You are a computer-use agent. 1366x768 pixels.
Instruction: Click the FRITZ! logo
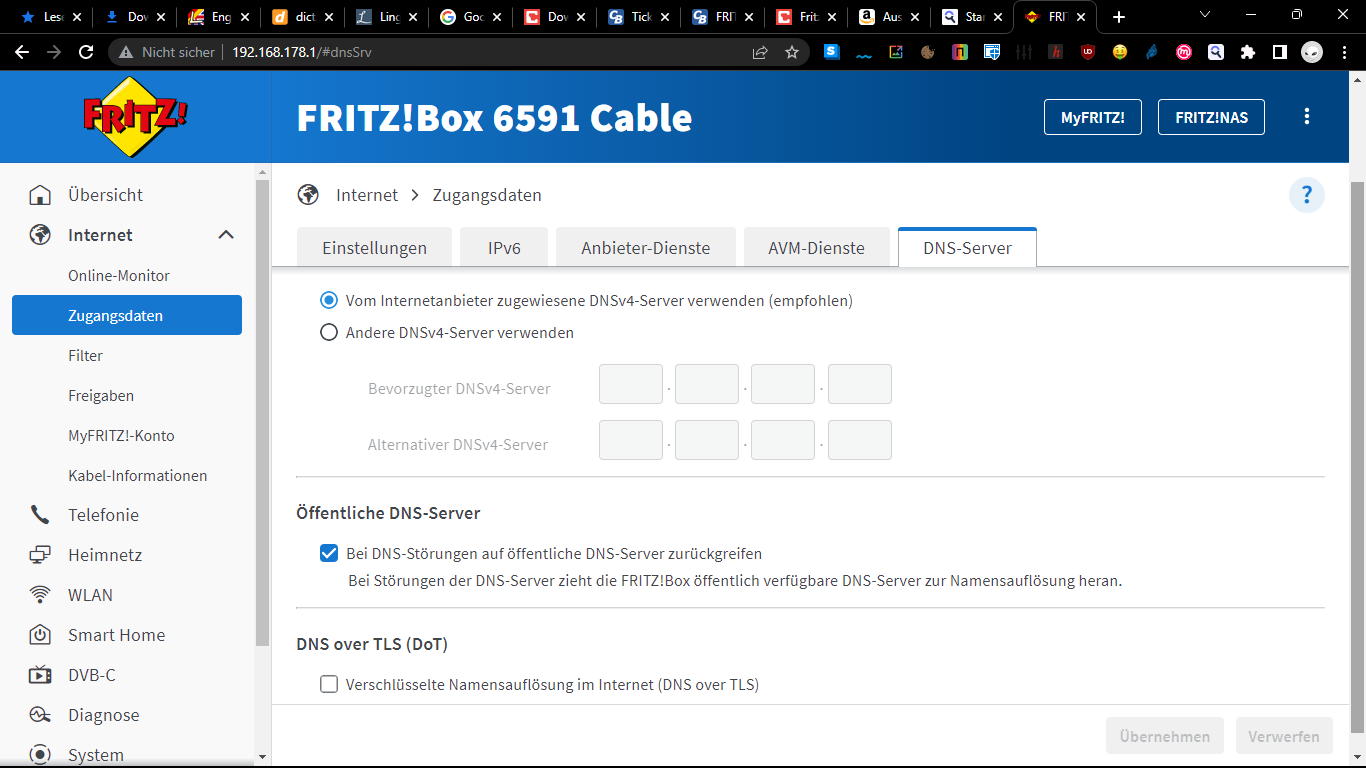click(x=135, y=117)
